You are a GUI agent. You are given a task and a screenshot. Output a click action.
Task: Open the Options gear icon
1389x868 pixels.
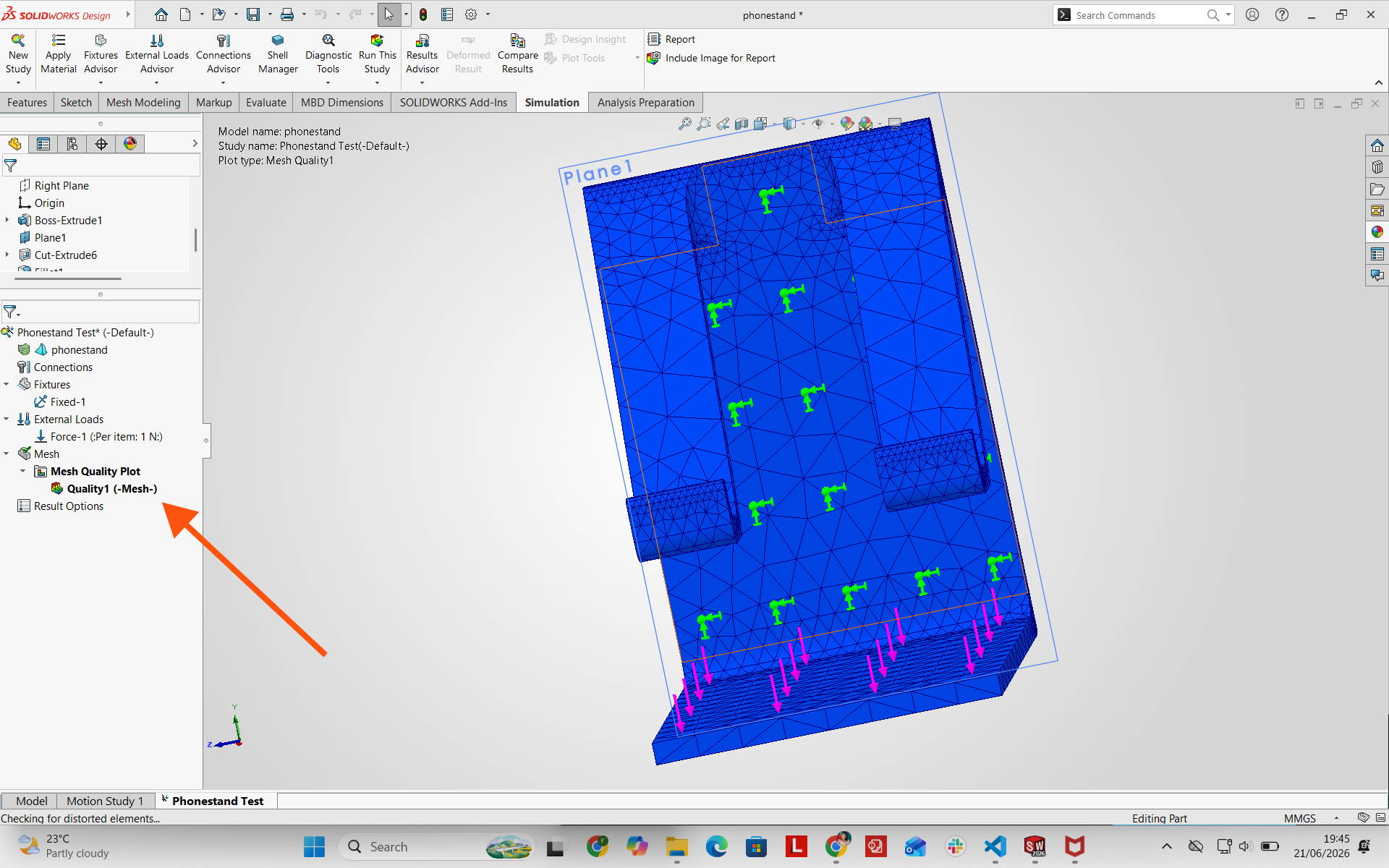pyautogui.click(x=471, y=14)
